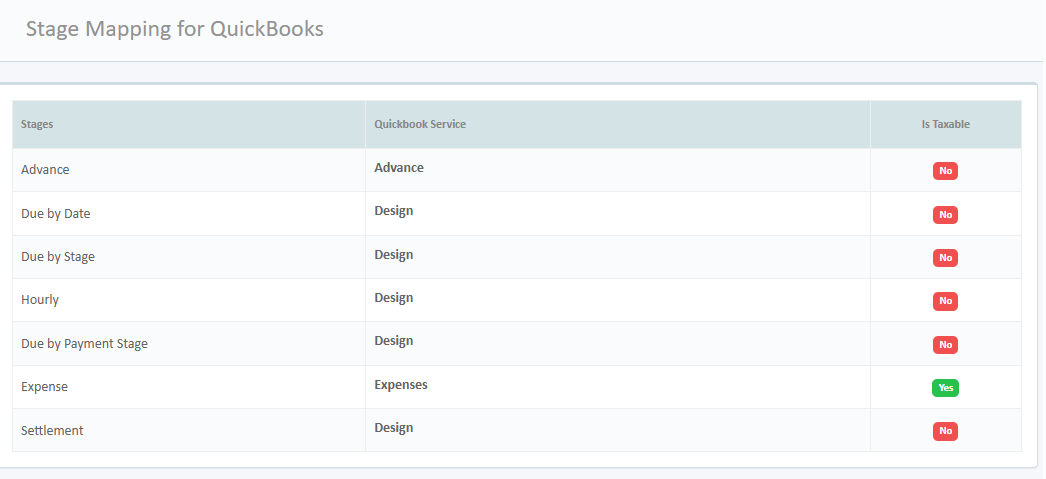
Task: Click the Is Taxable column header
Action: click(945, 125)
